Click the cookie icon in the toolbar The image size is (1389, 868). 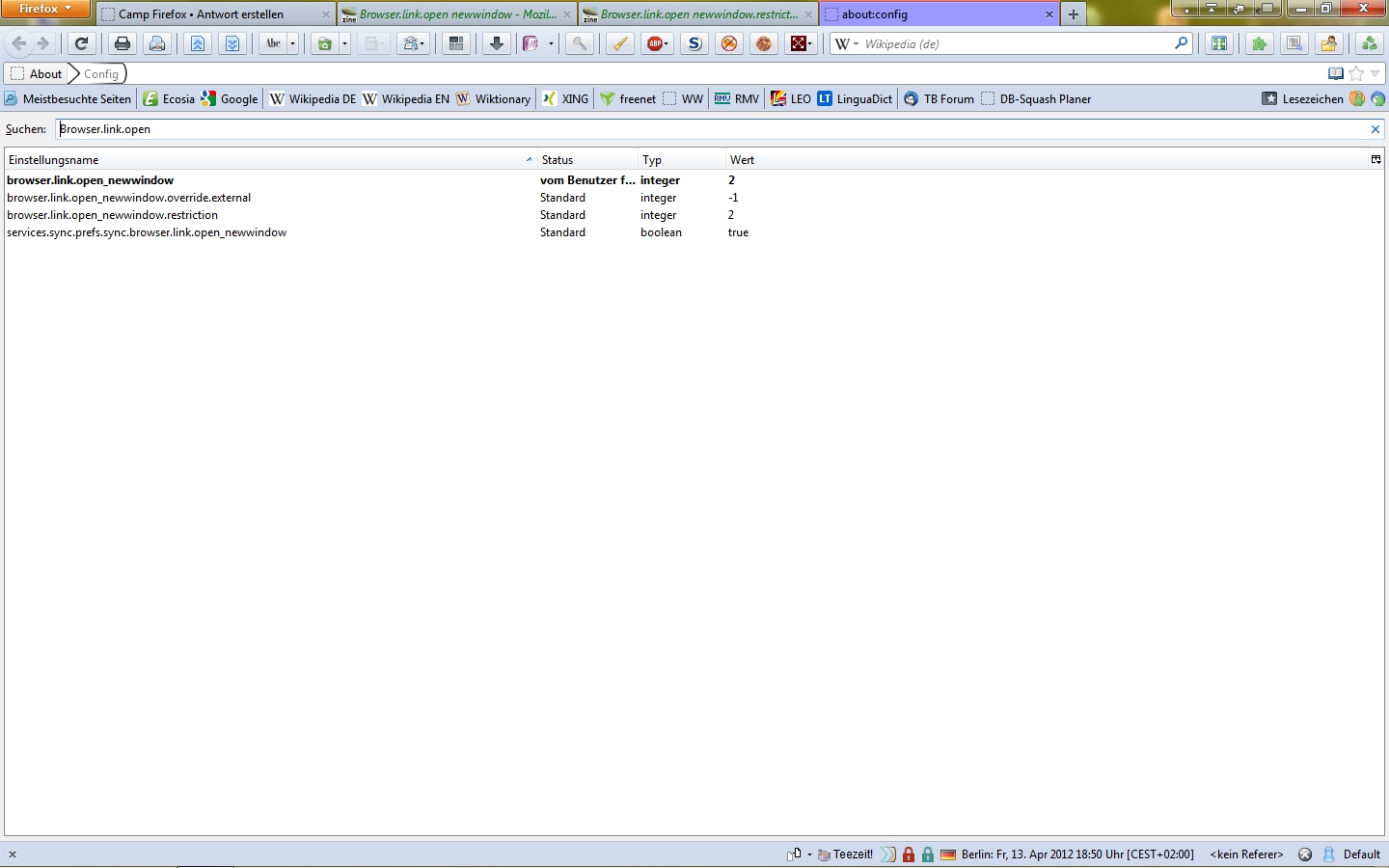pyautogui.click(x=764, y=43)
